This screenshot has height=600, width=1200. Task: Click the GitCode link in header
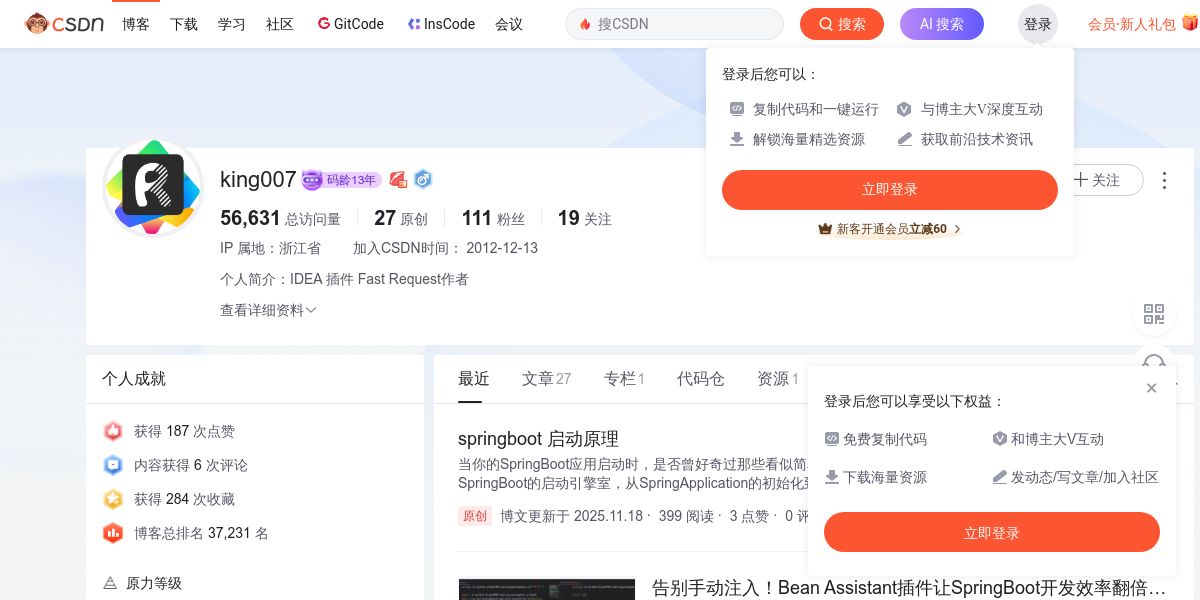pyautogui.click(x=351, y=23)
